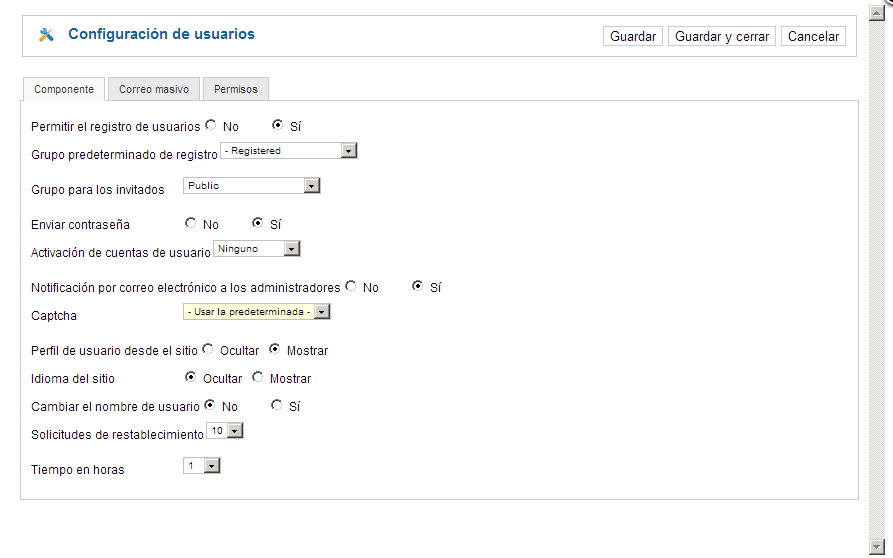Select No for Notificación por correo a administradores
The image size is (893, 558).
pyautogui.click(x=351, y=286)
